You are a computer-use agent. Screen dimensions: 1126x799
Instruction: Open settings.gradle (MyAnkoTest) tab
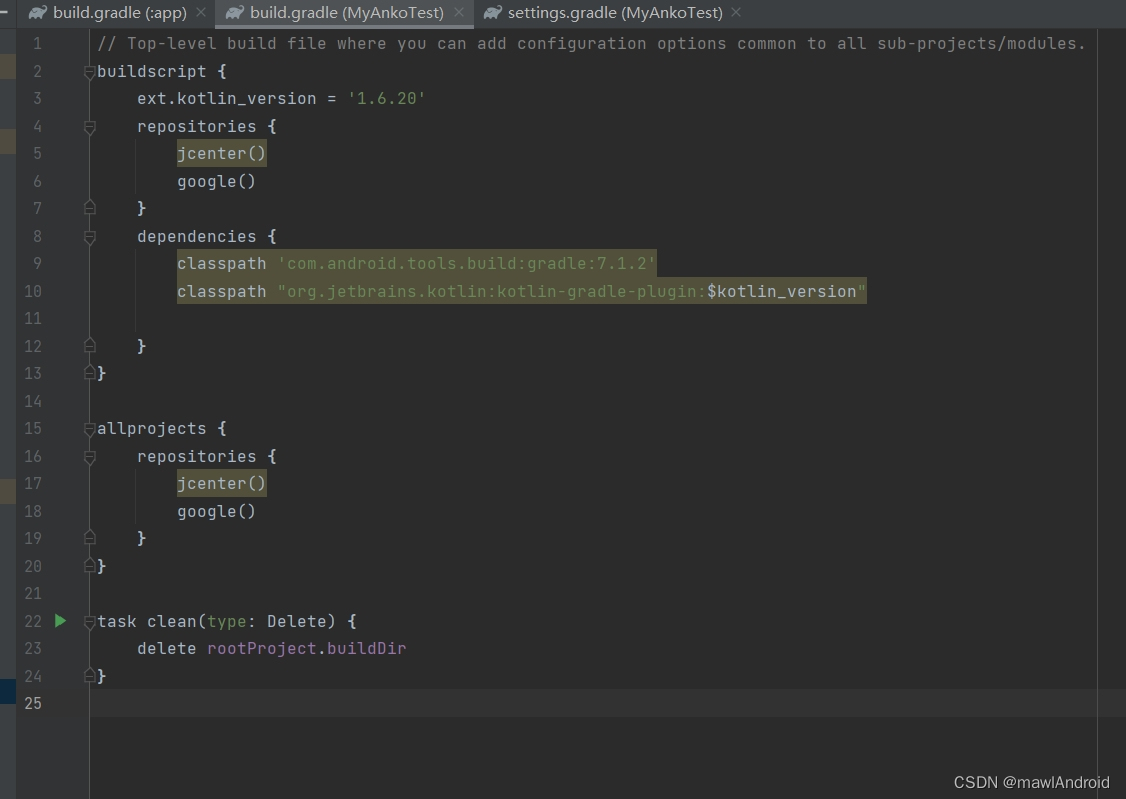point(614,13)
